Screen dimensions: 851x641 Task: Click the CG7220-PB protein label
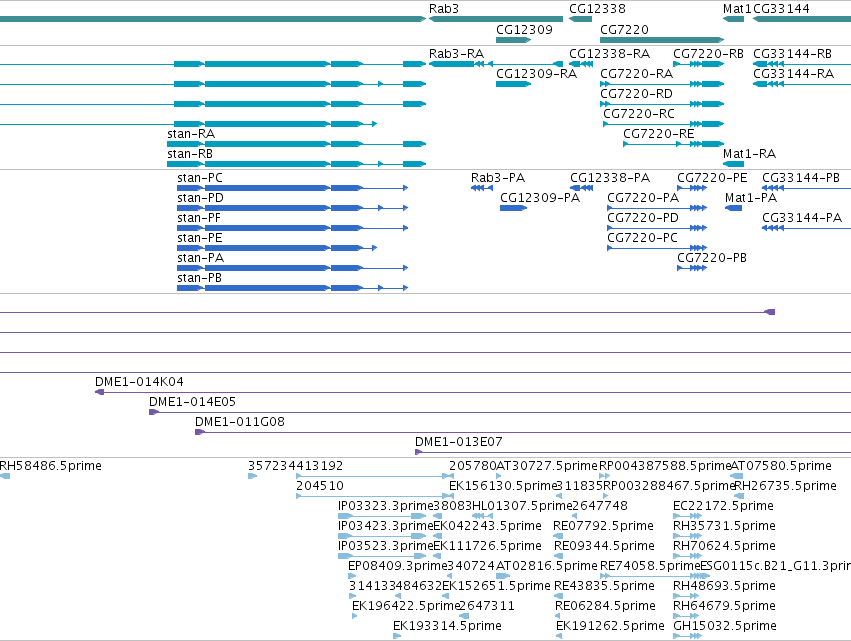tap(712, 258)
